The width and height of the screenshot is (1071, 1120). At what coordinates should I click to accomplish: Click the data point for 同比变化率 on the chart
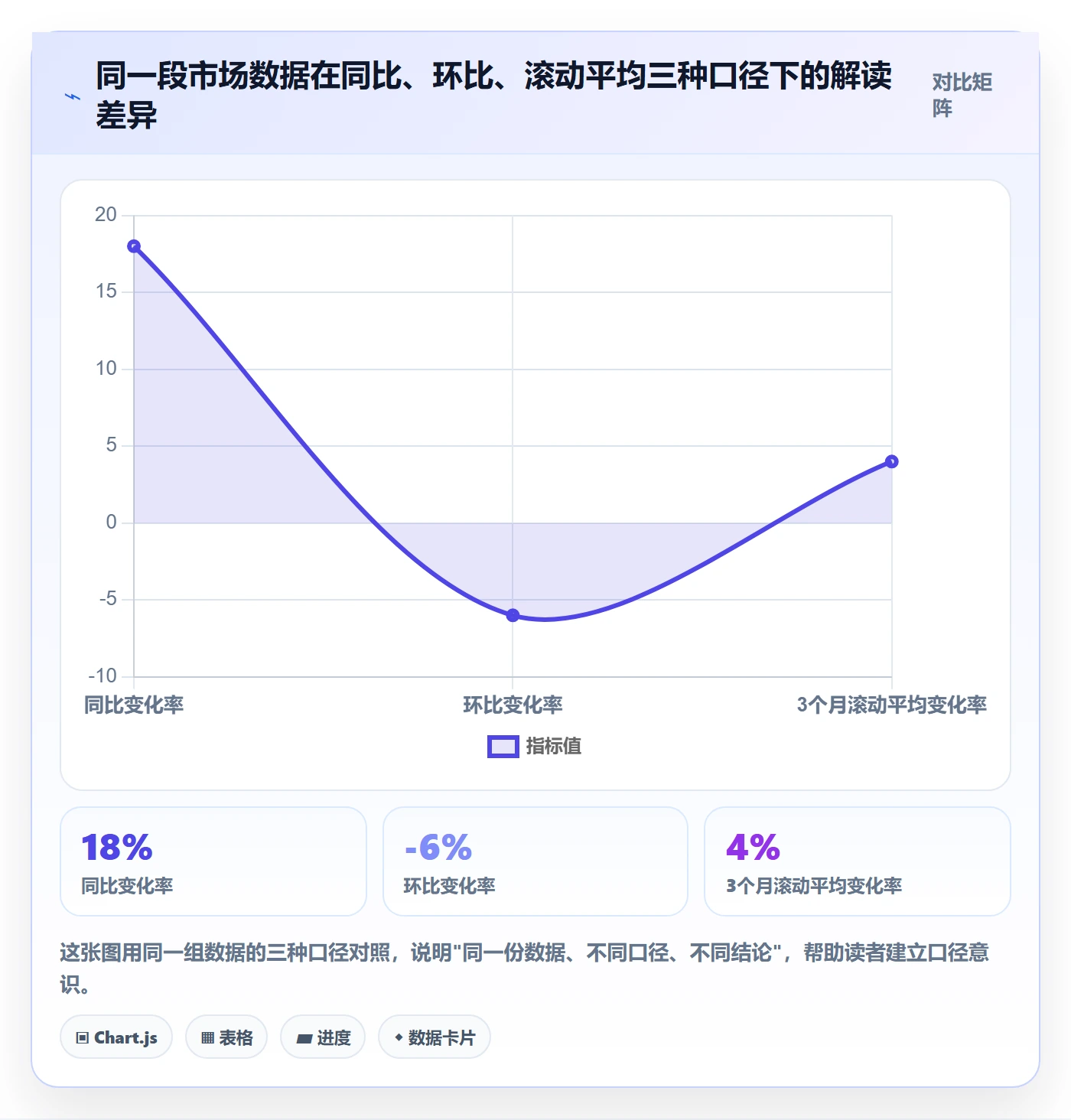tap(134, 246)
